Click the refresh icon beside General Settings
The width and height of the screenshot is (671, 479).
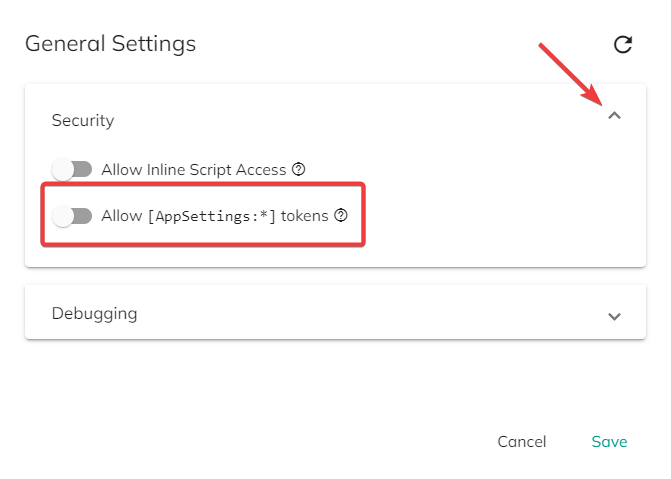coord(623,45)
